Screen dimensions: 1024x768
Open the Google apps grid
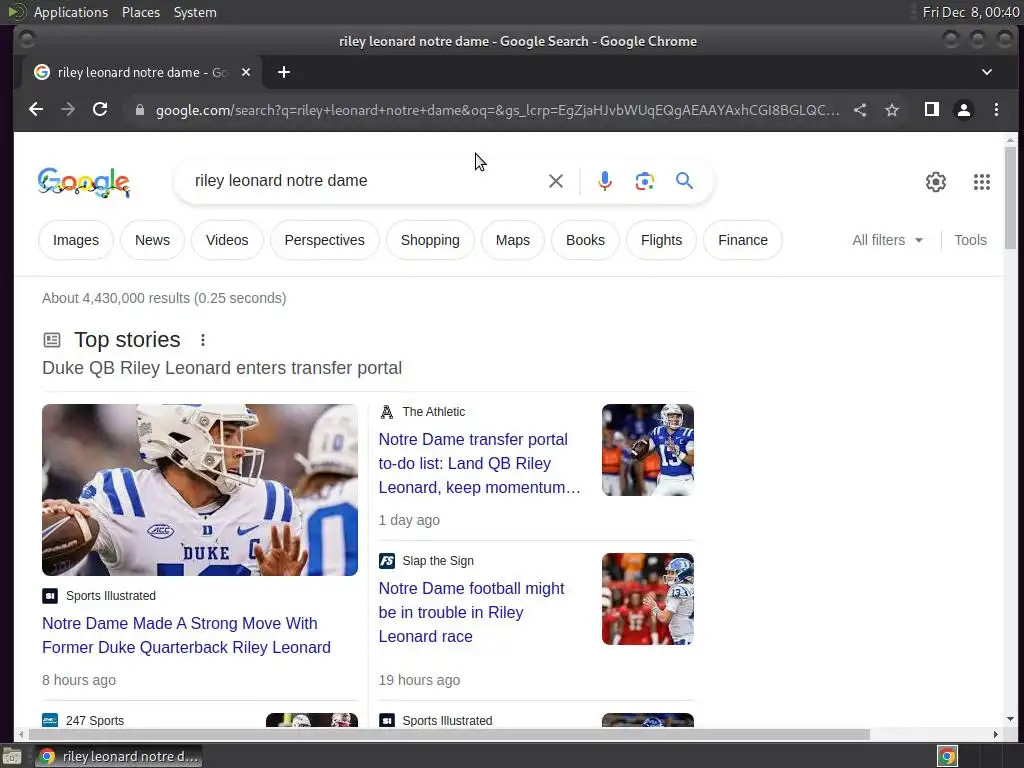click(x=982, y=182)
